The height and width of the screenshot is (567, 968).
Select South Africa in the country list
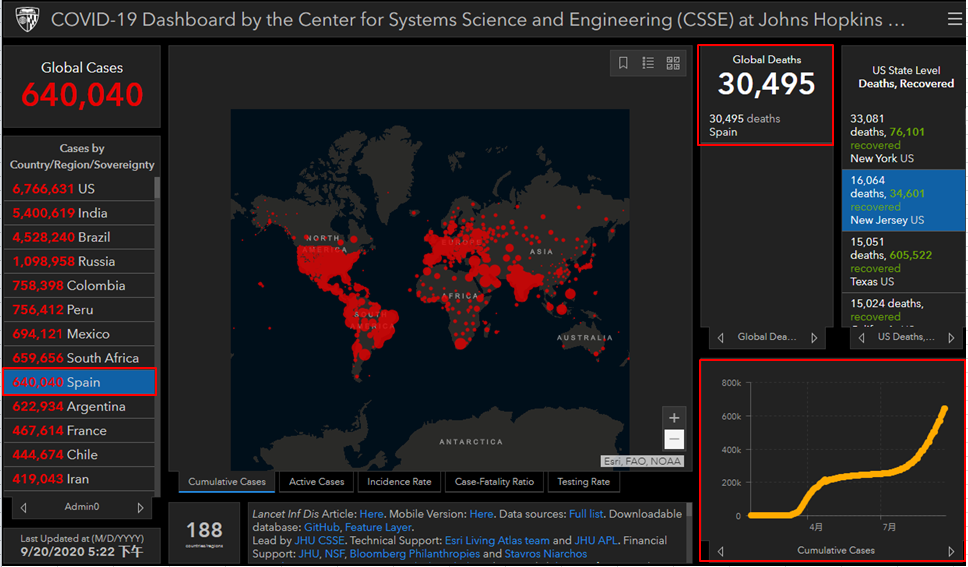[79, 358]
